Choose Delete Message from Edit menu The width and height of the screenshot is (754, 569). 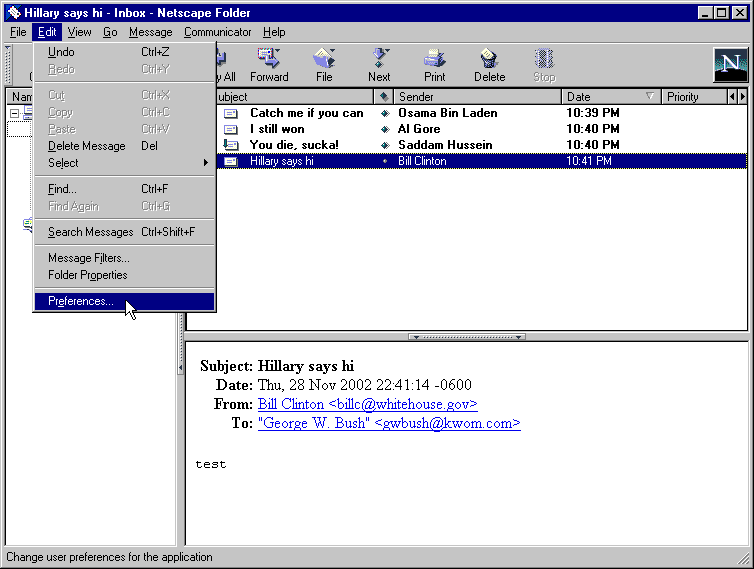tap(125, 146)
